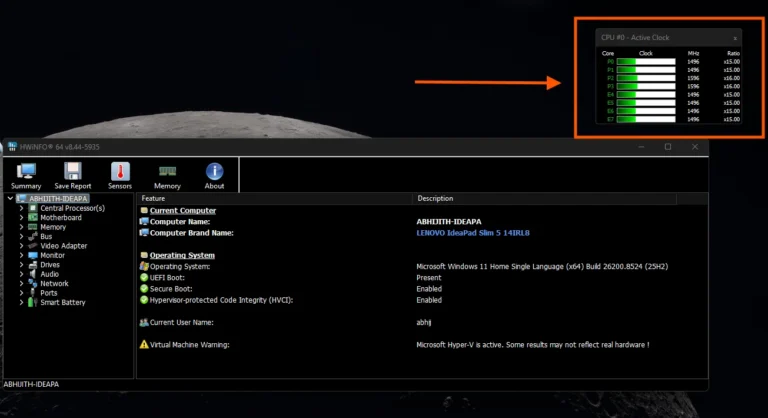768x418 pixels.
Task: Open the Summary toolbar button
Action: [x=26, y=176]
